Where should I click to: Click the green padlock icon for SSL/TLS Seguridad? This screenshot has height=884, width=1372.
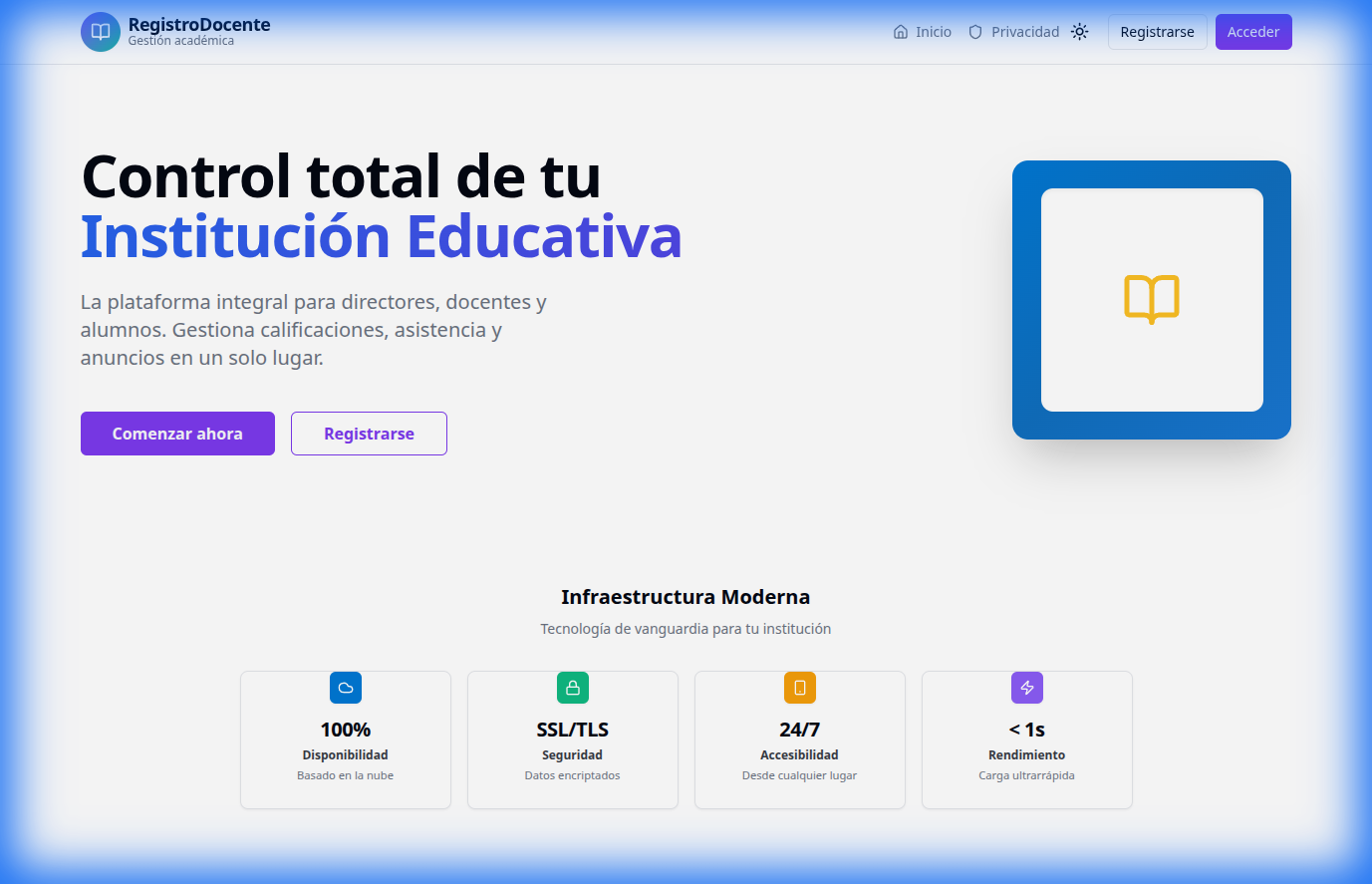[572, 687]
